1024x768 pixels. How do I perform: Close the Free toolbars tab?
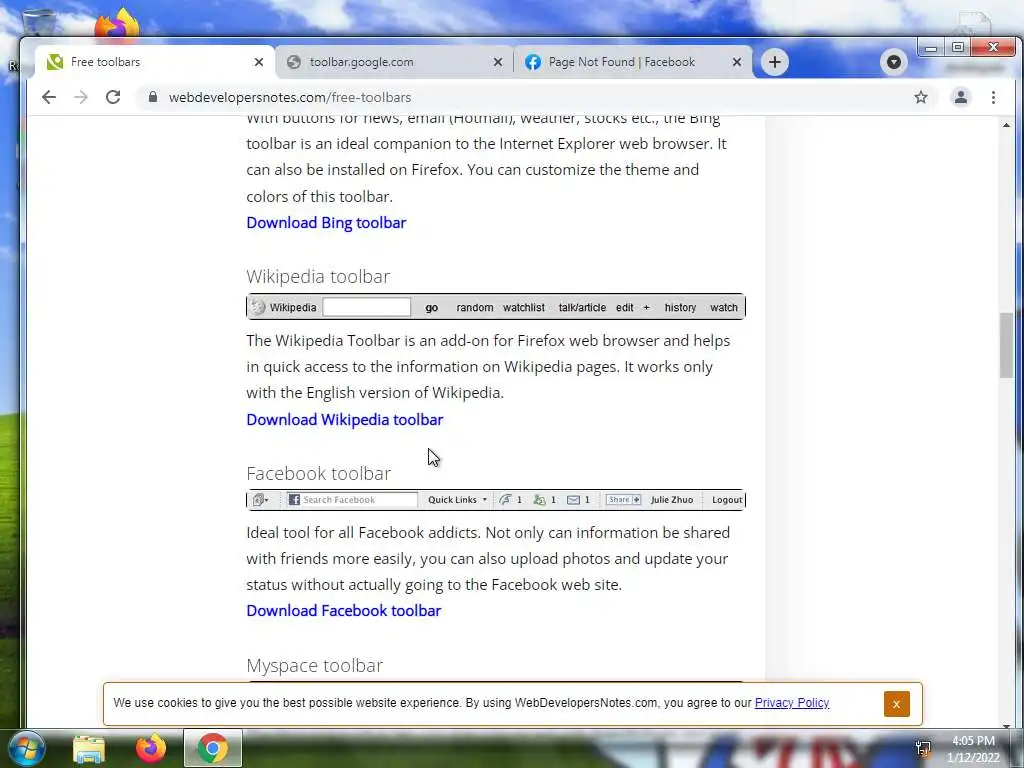click(259, 62)
